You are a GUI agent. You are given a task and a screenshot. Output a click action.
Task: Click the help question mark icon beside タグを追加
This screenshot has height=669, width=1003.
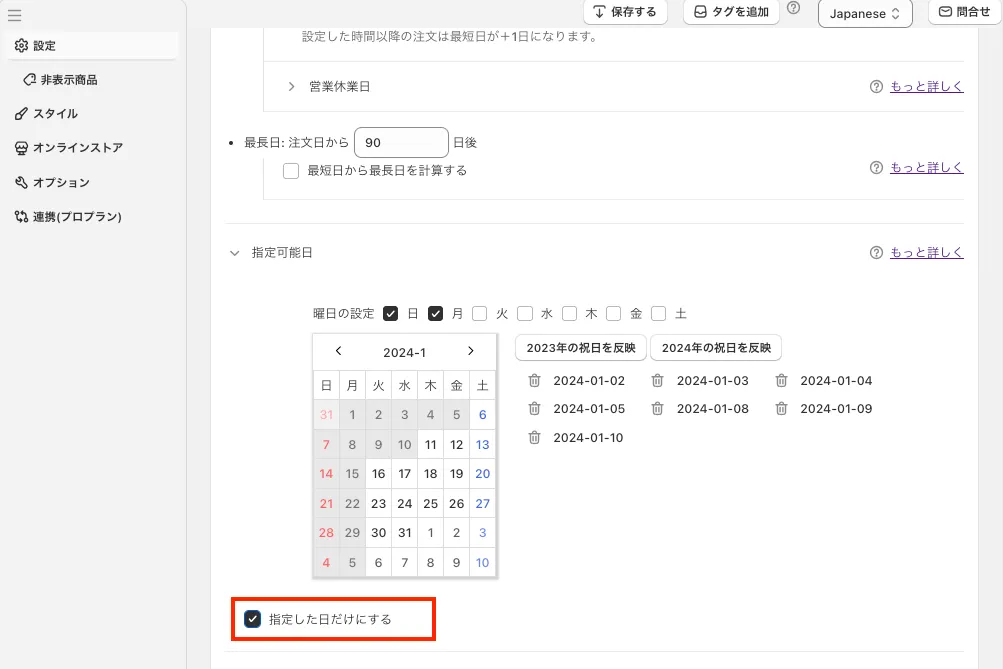point(794,9)
